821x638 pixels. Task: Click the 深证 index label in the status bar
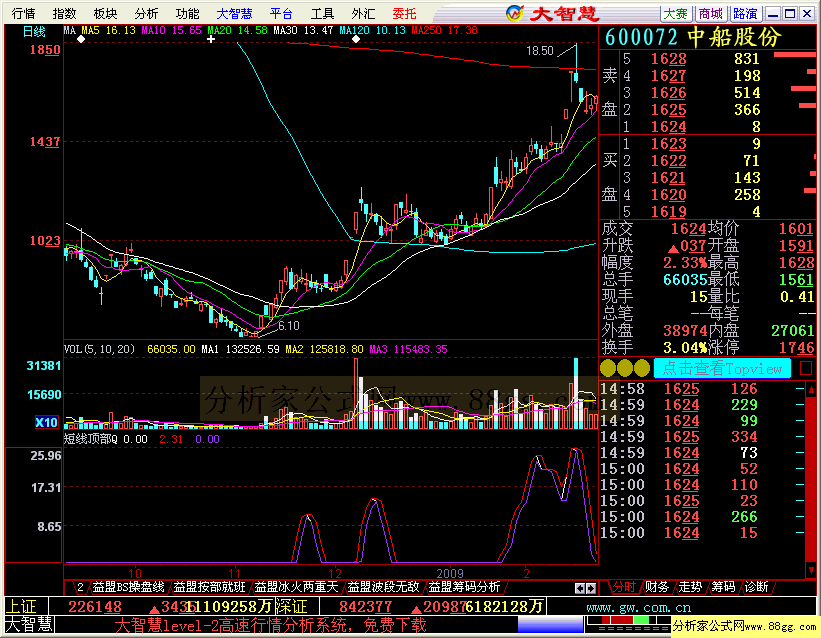point(291,607)
